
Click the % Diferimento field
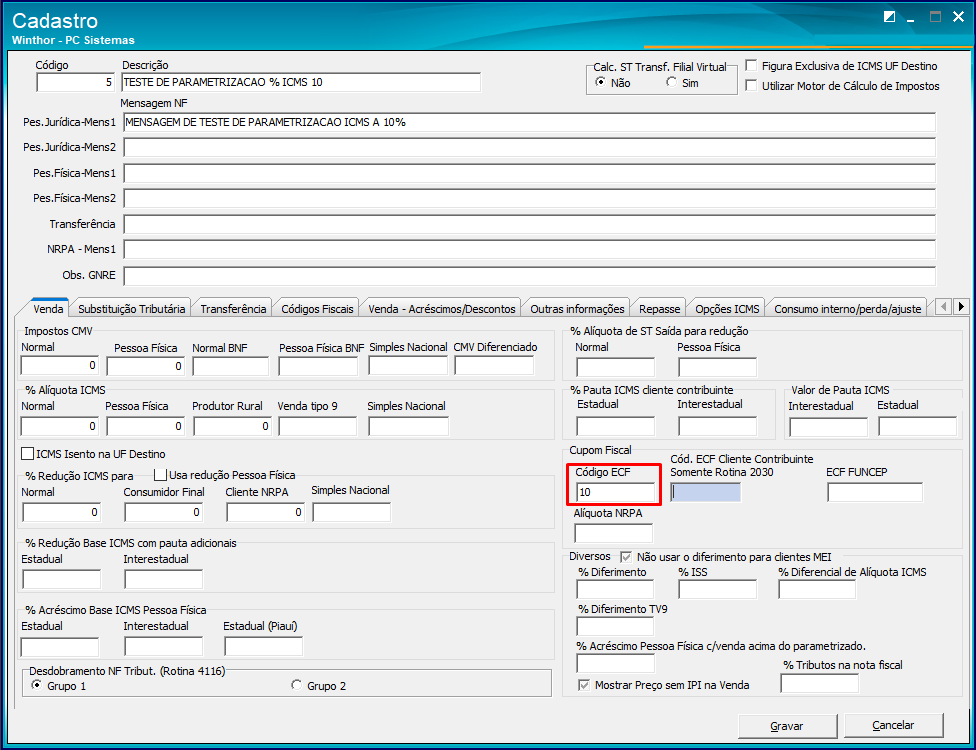tap(616, 589)
